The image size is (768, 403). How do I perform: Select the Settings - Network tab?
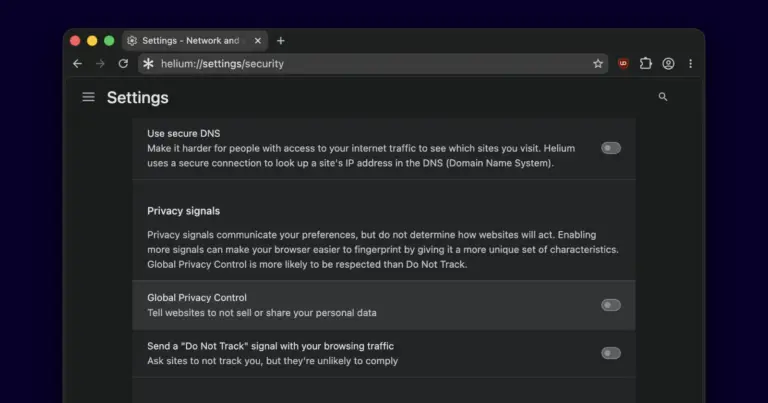tap(195, 41)
